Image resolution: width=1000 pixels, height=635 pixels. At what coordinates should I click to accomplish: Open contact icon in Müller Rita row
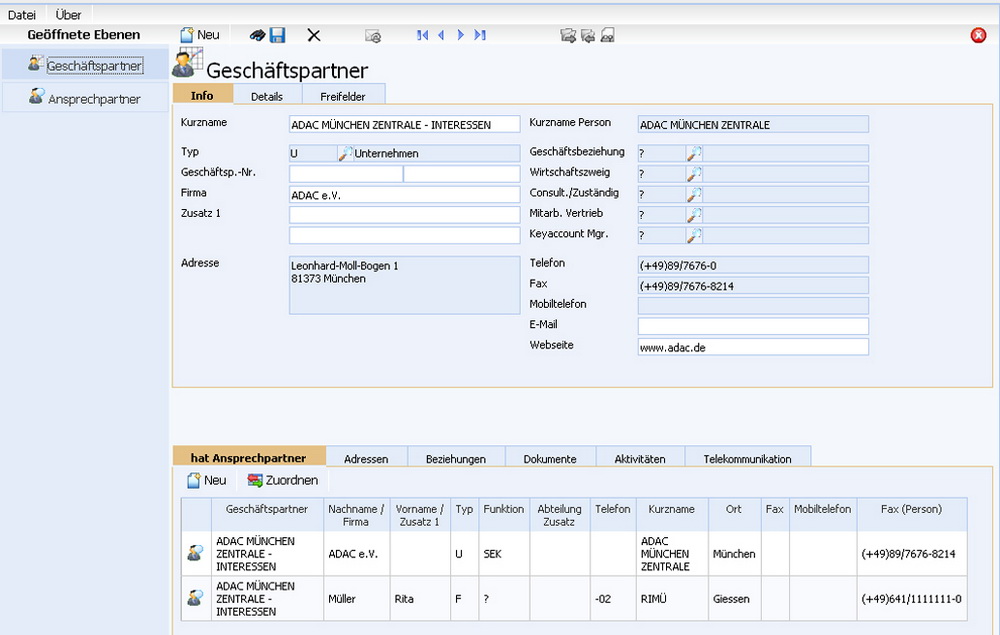tap(195, 598)
